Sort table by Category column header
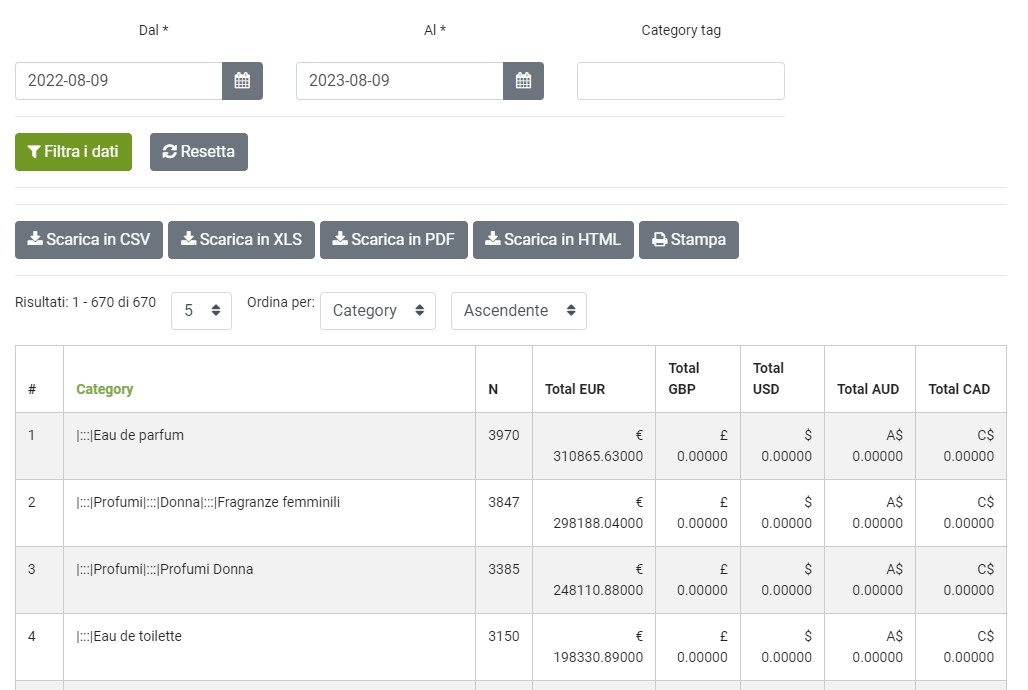 coord(105,389)
